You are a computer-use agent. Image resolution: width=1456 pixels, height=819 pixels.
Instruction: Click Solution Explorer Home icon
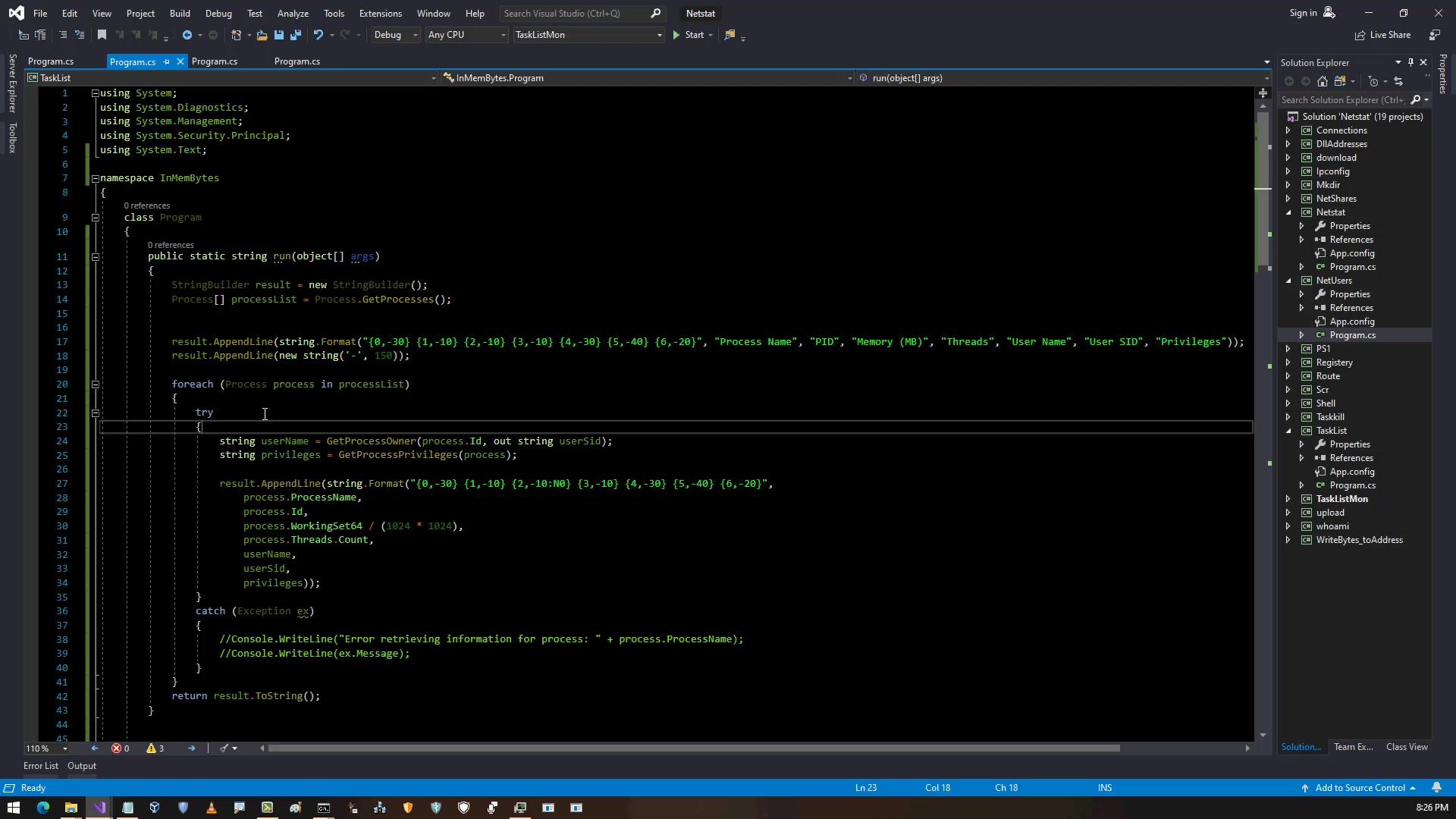[x=1323, y=81]
